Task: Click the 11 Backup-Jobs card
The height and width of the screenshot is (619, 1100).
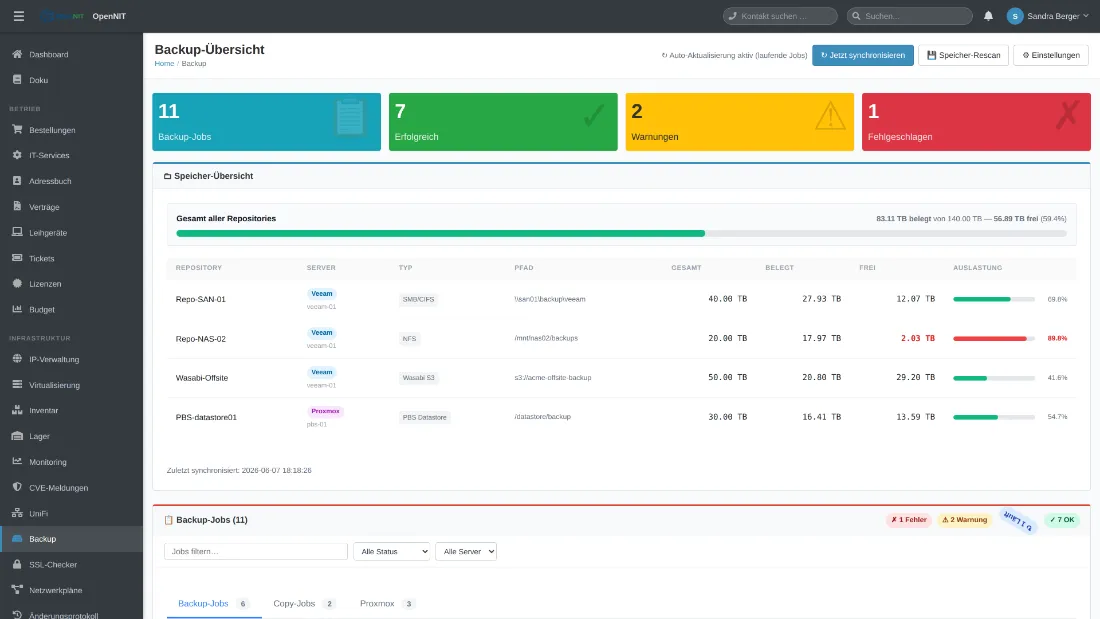Action: [x=267, y=122]
